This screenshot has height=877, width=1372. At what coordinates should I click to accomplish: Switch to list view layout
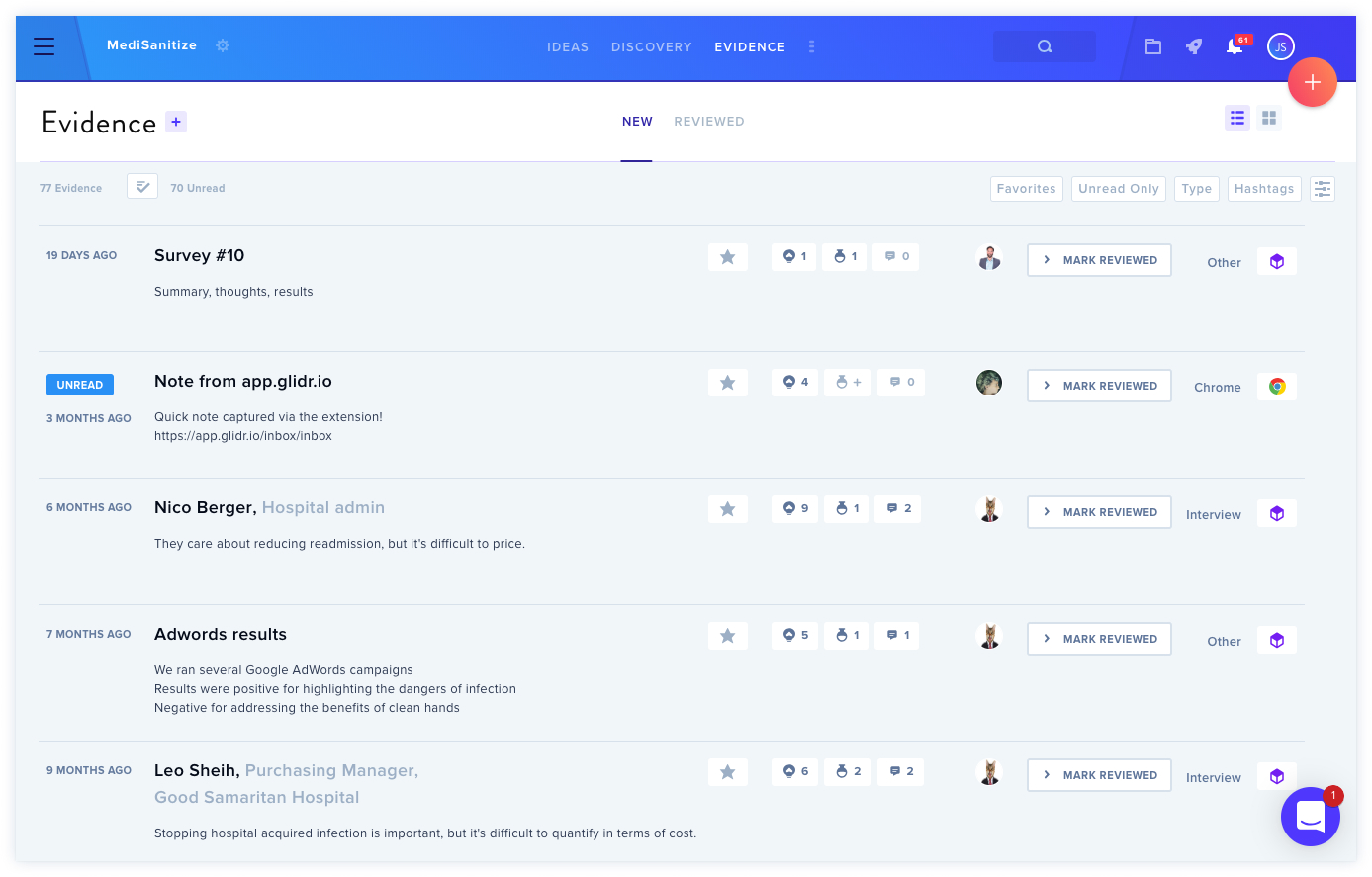click(x=1237, y=118)
